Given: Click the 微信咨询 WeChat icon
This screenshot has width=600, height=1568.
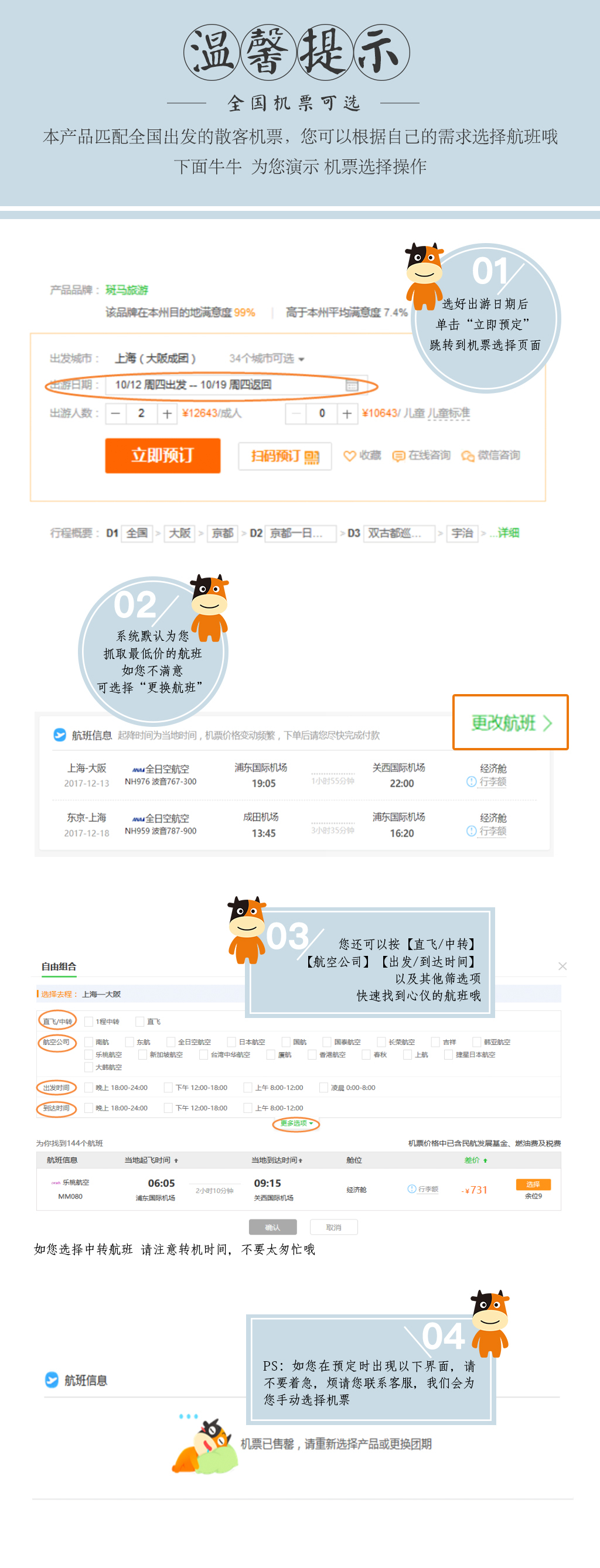Looking at the screenshot, I should (468, 456).
